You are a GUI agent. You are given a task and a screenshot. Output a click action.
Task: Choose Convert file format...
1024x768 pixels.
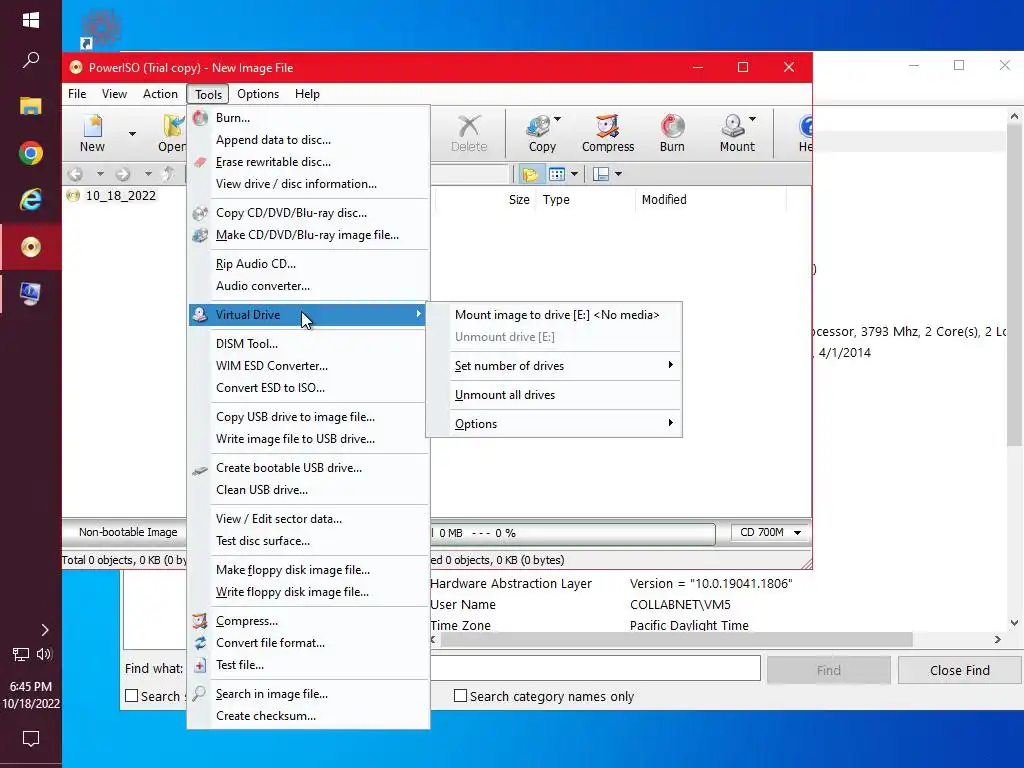(x=308, y=643)
